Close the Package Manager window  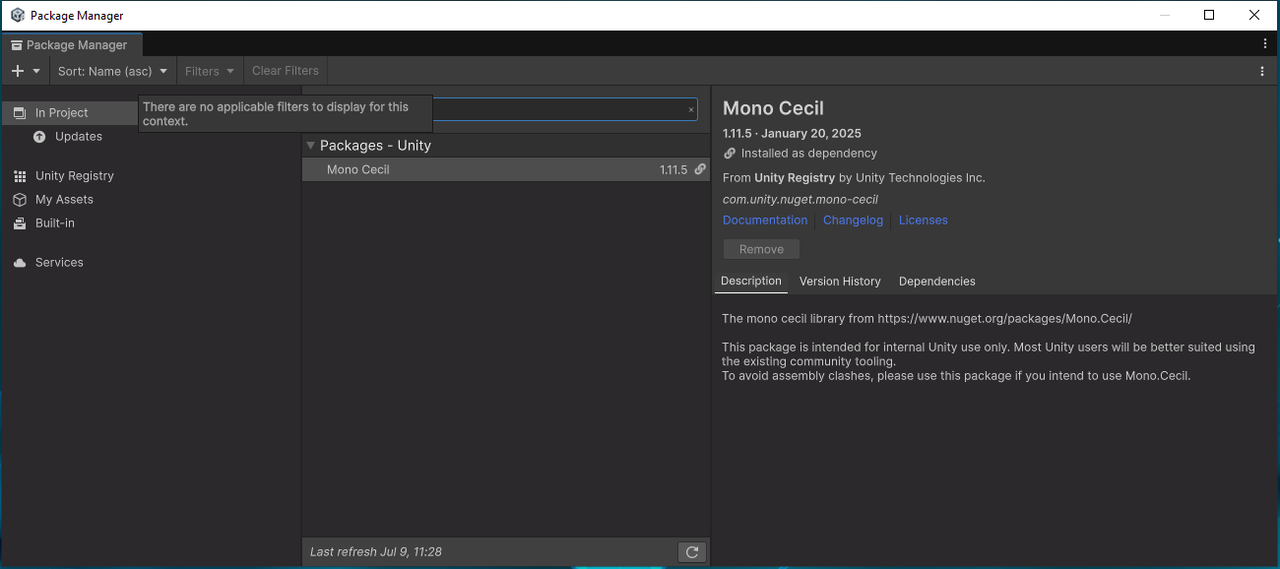click(1255, 15)
